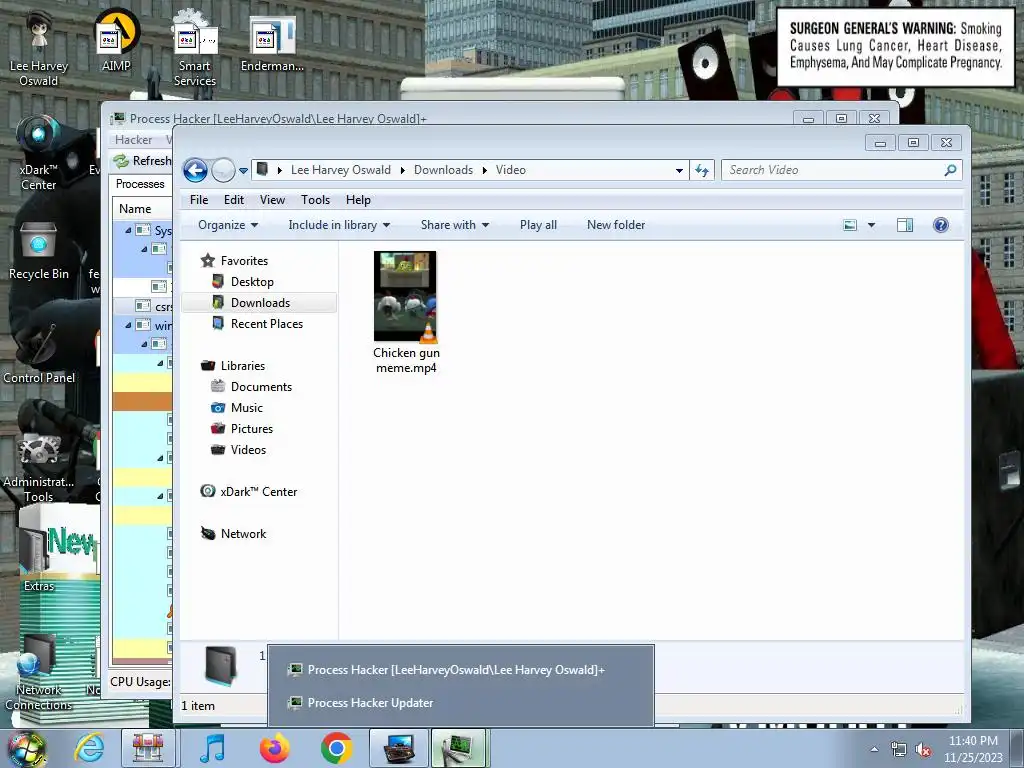Select Desktop under Favorites
Viewport: 1024px width, 768px height.
252,281
